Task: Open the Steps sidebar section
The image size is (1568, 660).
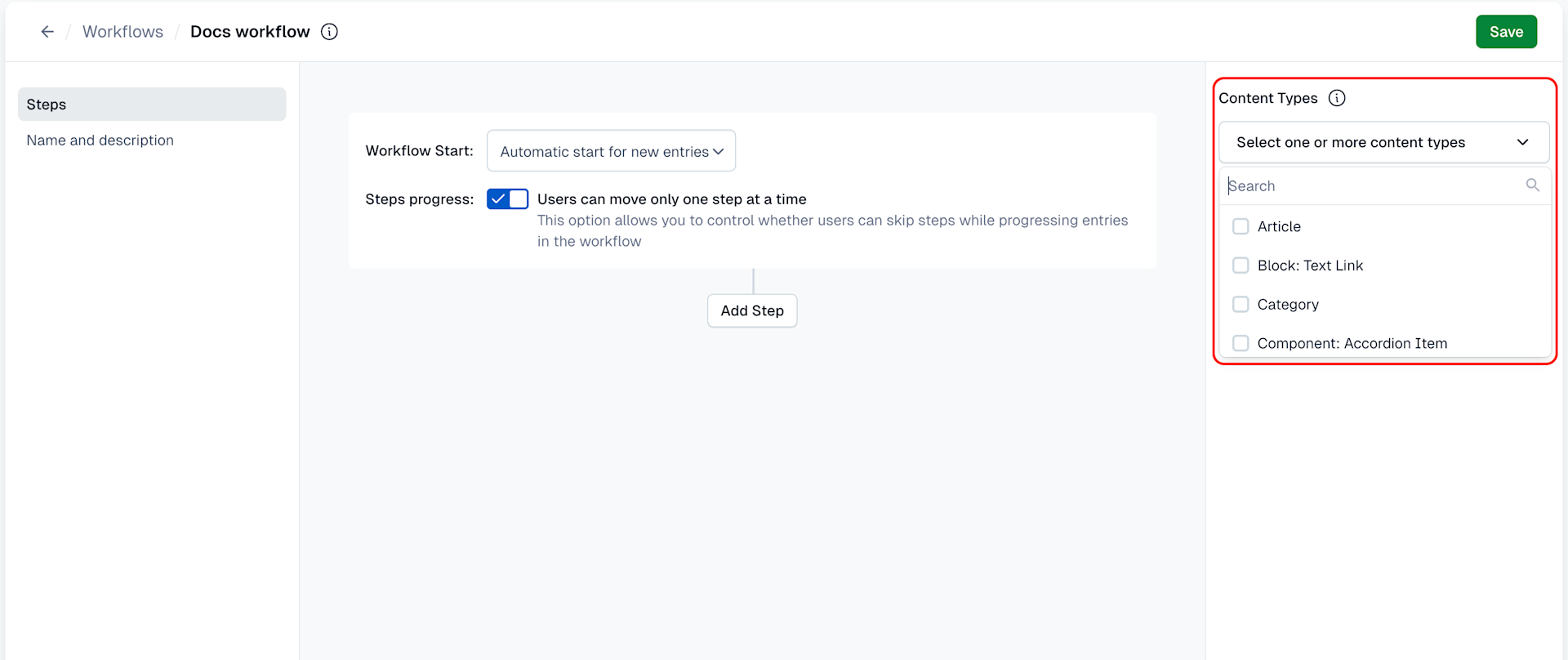Action: 152,105
